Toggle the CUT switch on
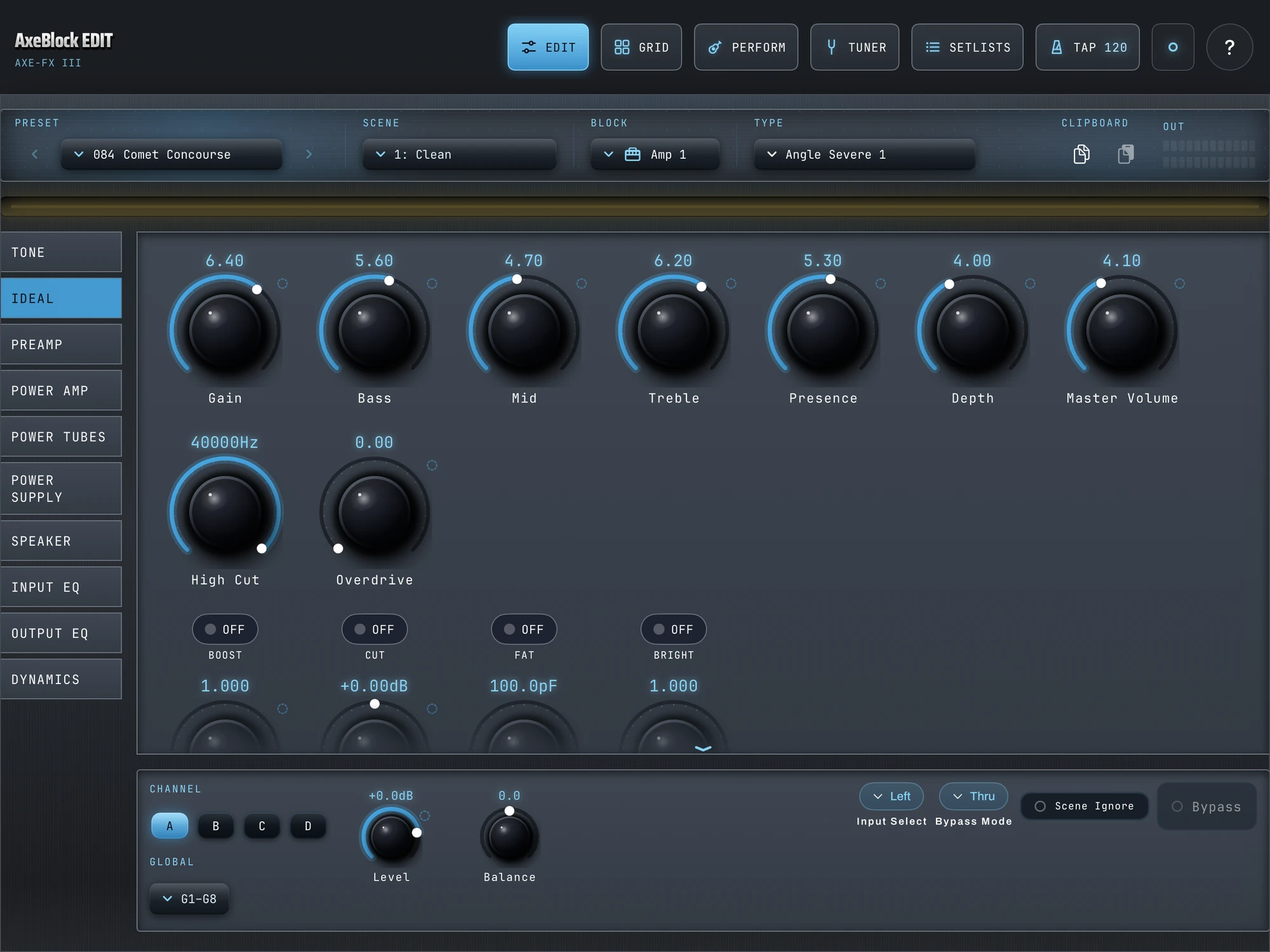Viewport: 1270px width, 952px height. (x=375, y=629)
